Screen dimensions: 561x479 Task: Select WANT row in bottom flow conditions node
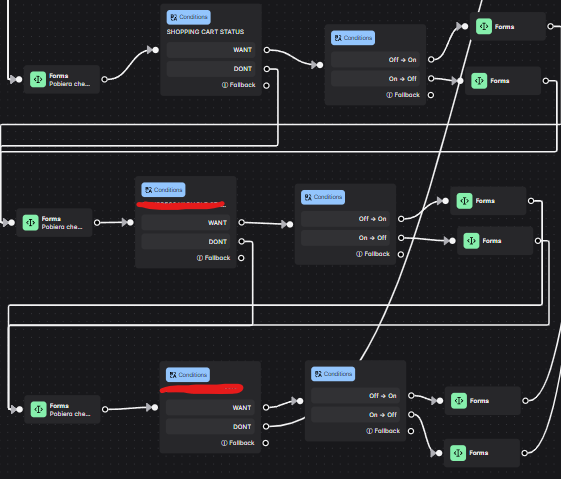pyautogui.click(x=210, y=408)
